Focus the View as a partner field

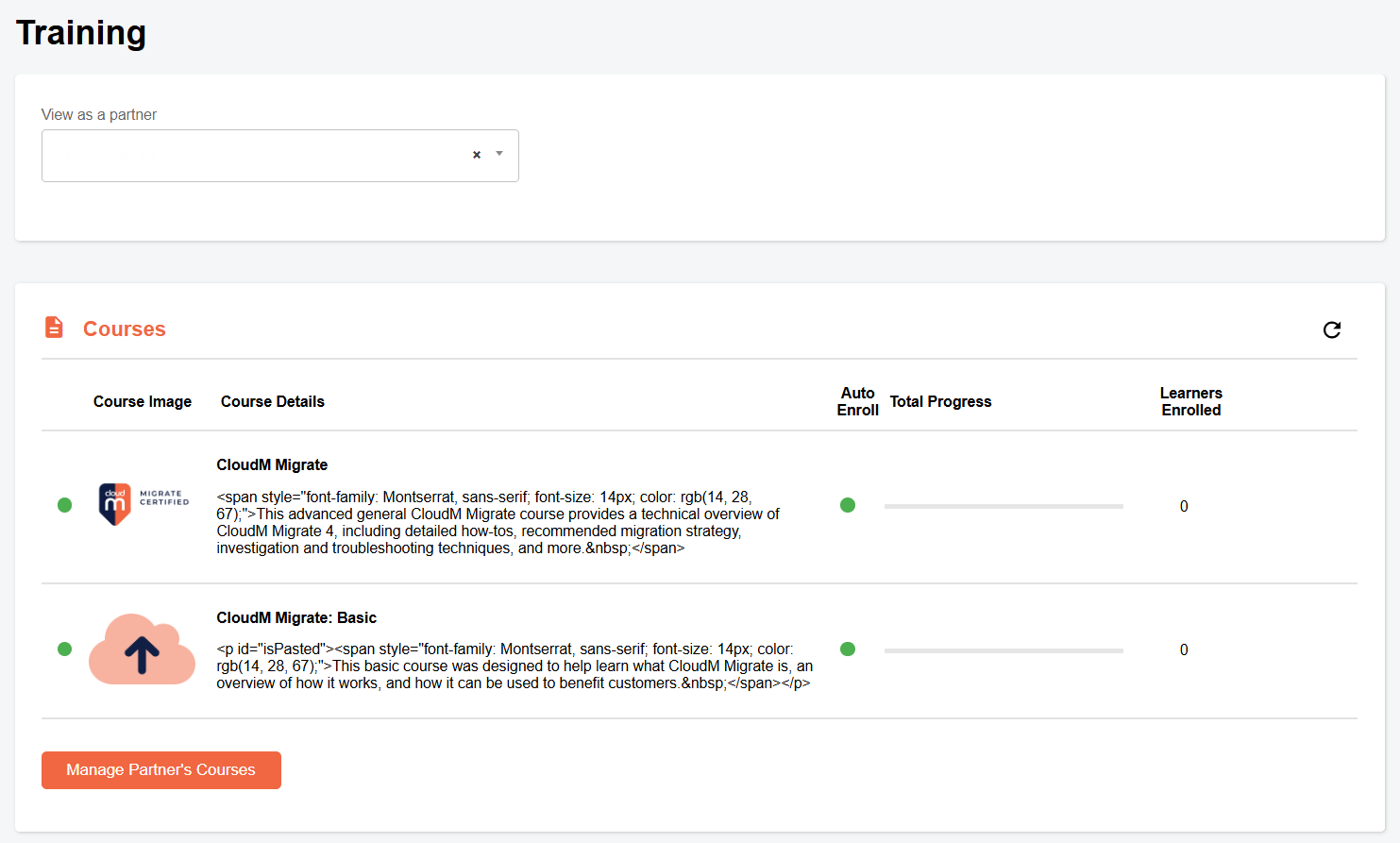tap(280, 156)
